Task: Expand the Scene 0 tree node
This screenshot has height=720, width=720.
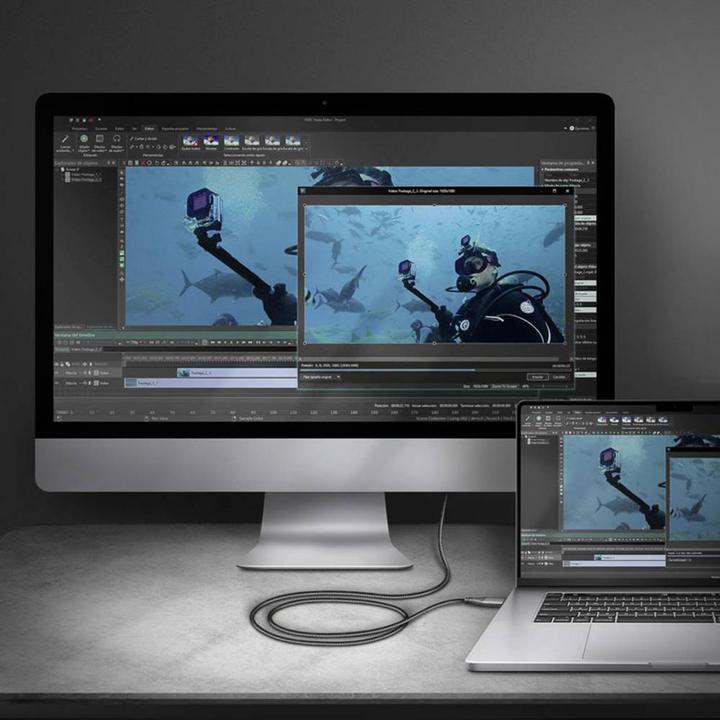Action: 62,170
